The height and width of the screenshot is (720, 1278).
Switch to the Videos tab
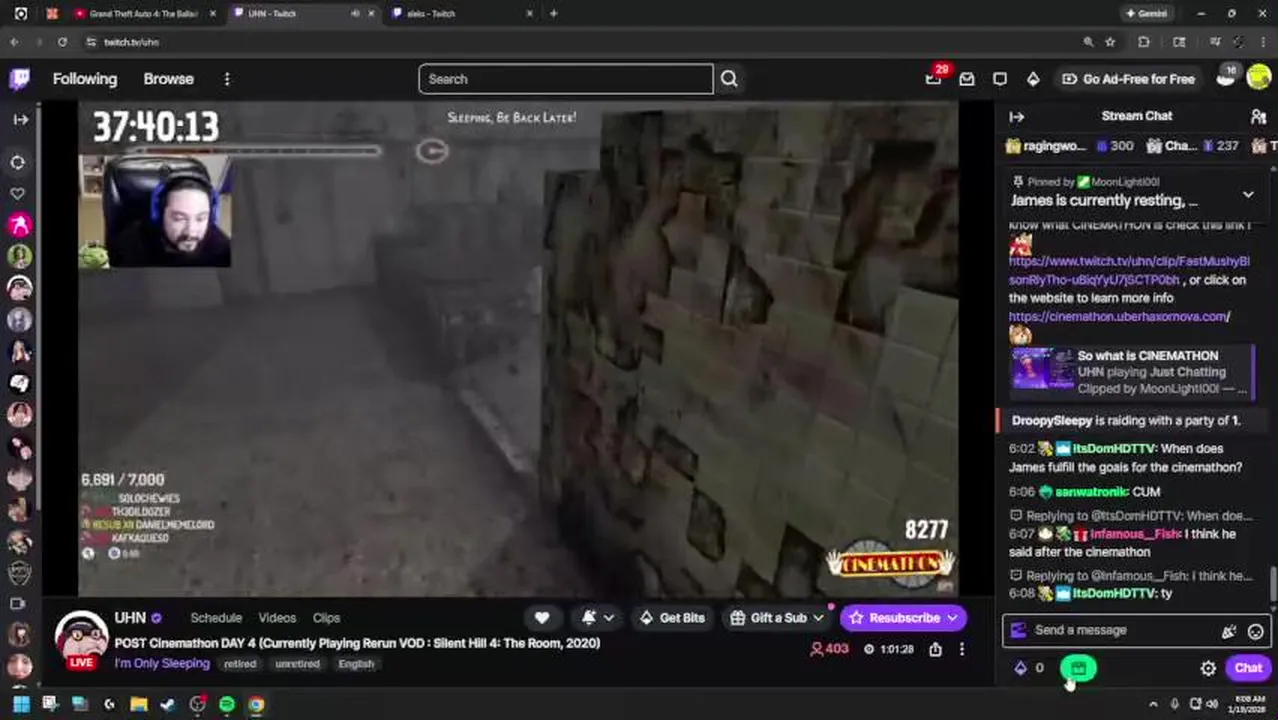pos(277,618)
